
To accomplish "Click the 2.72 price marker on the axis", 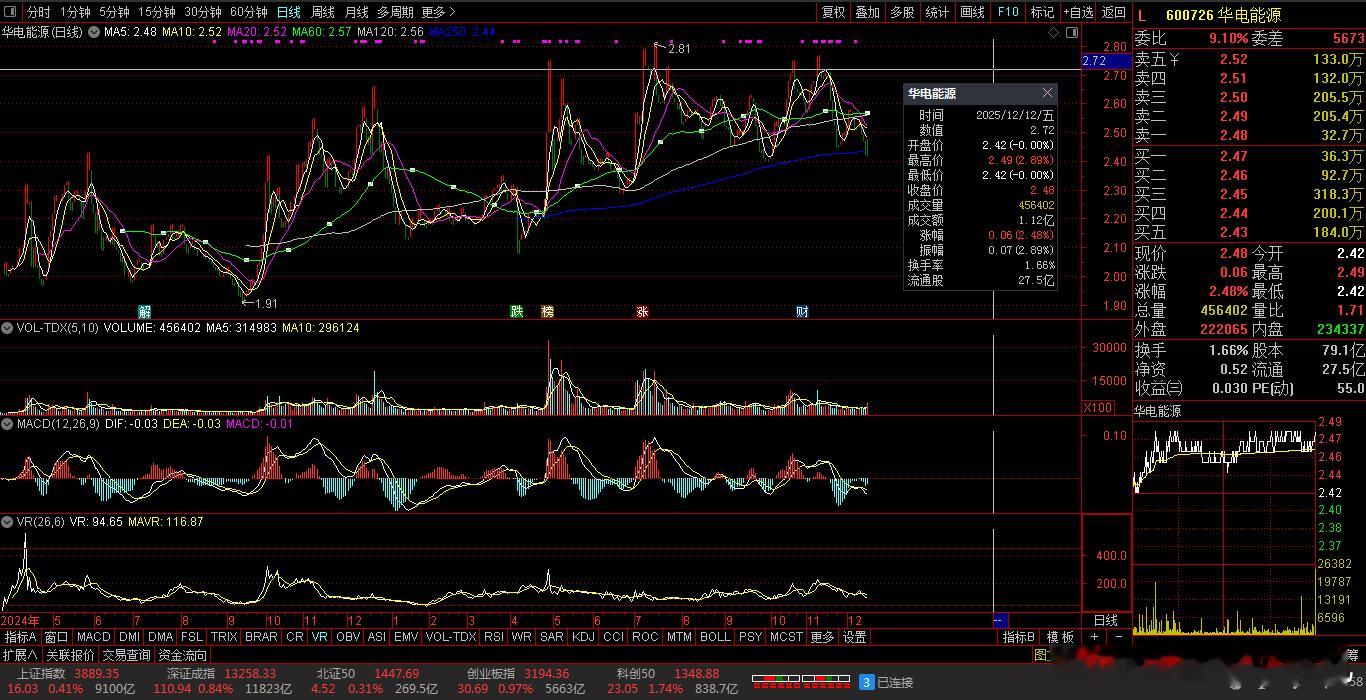I will (x=1095, y=61).
